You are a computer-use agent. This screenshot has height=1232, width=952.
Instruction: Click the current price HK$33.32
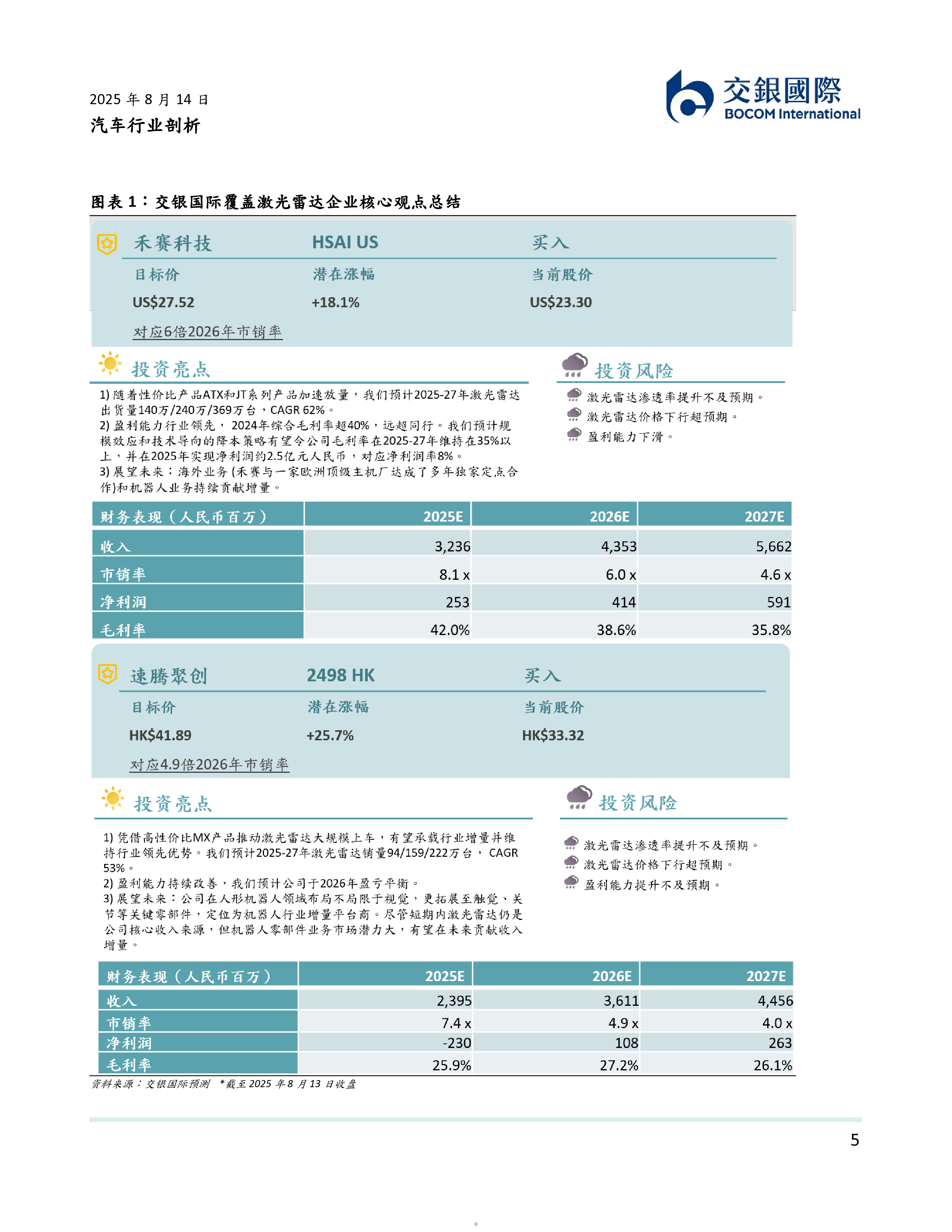tap(553, 735)
